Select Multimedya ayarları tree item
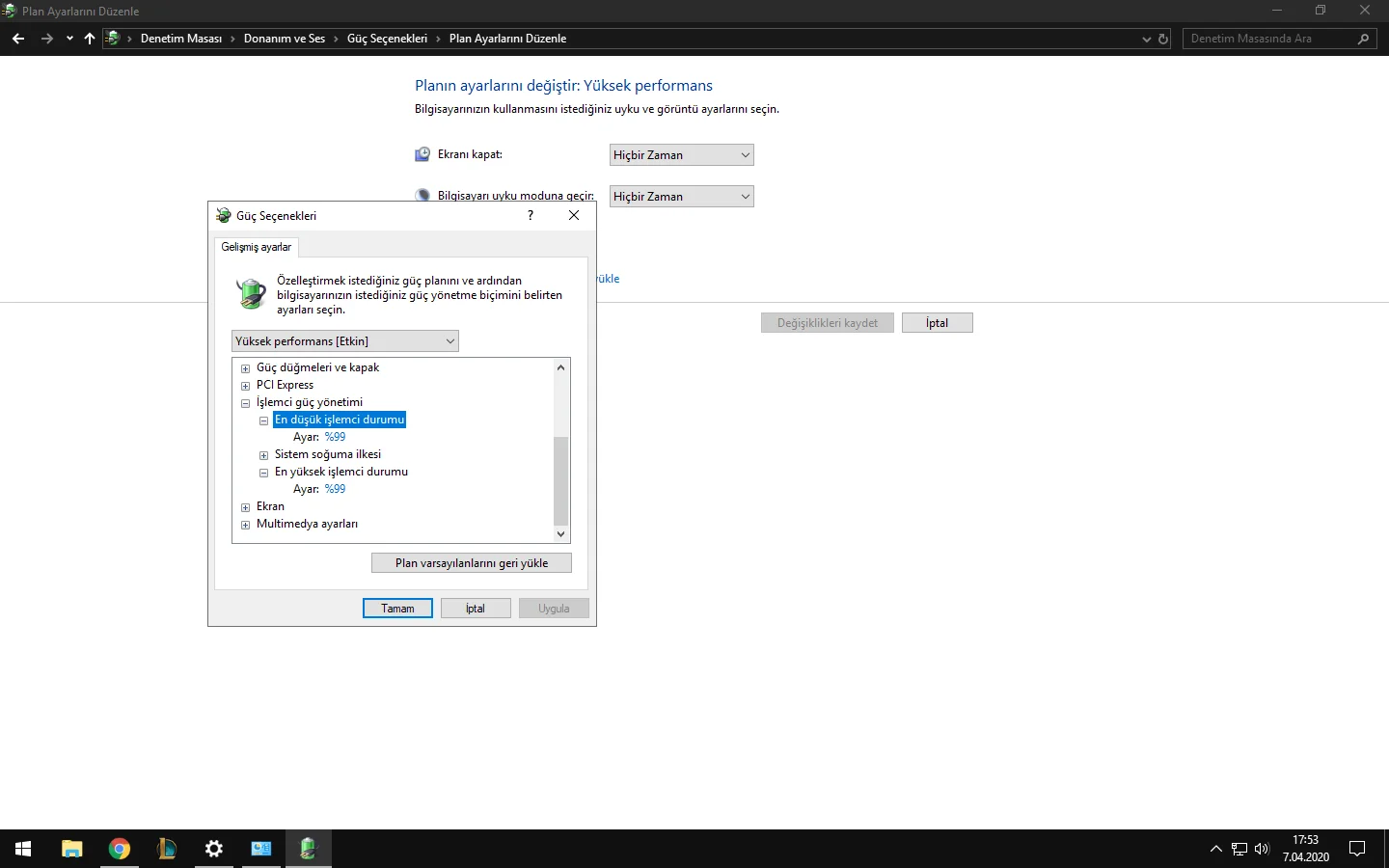 307,524
